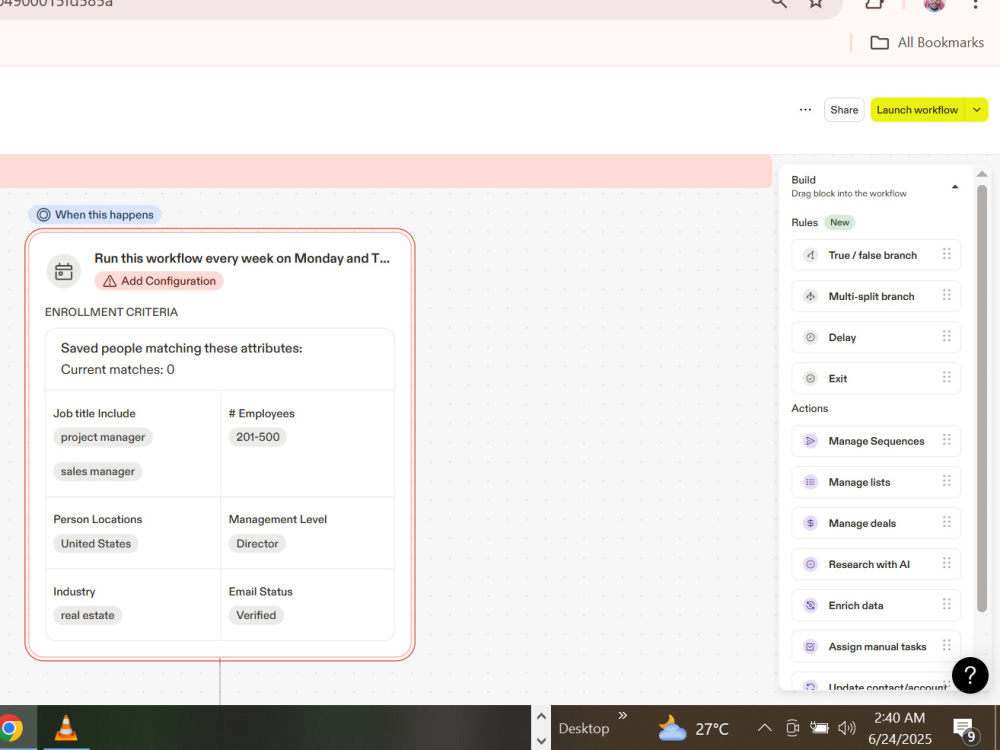Image resolution: width=1000 pixels, height=750 pixels.
Task: Open the help question mark bubble
Action: click(x=969, y=675)
